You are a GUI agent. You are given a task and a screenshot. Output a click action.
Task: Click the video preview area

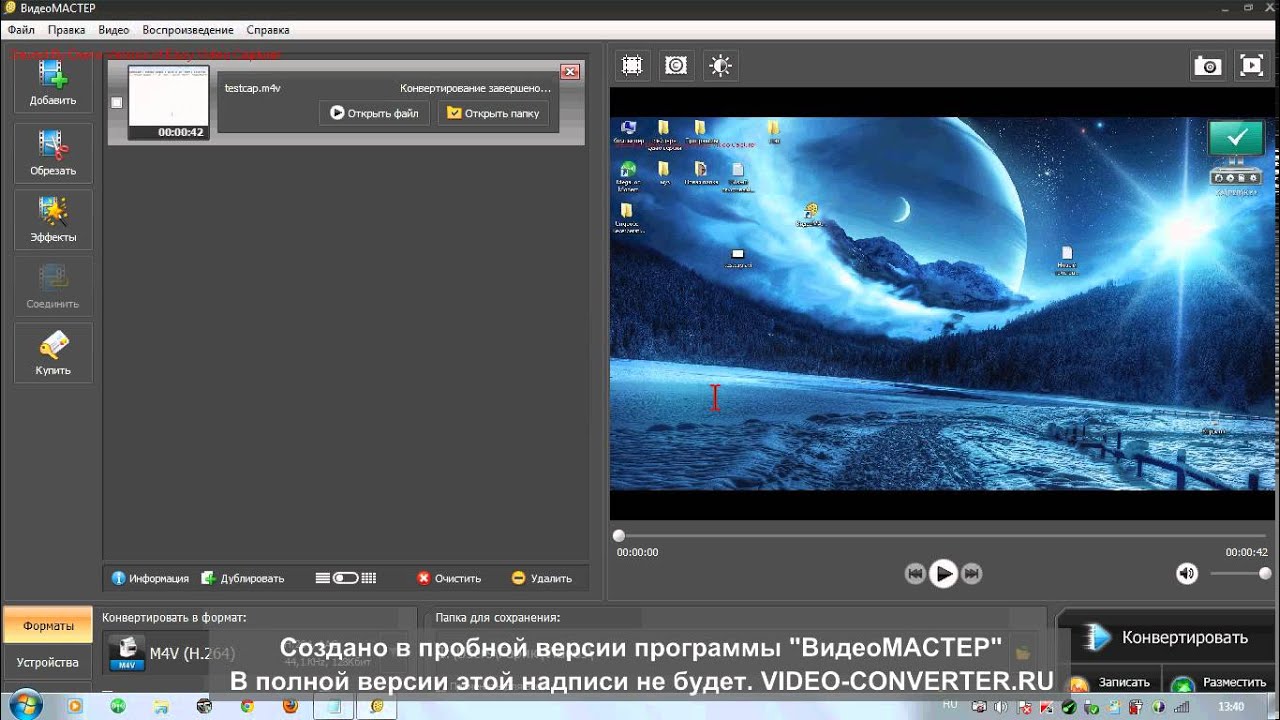coord(943,304)
